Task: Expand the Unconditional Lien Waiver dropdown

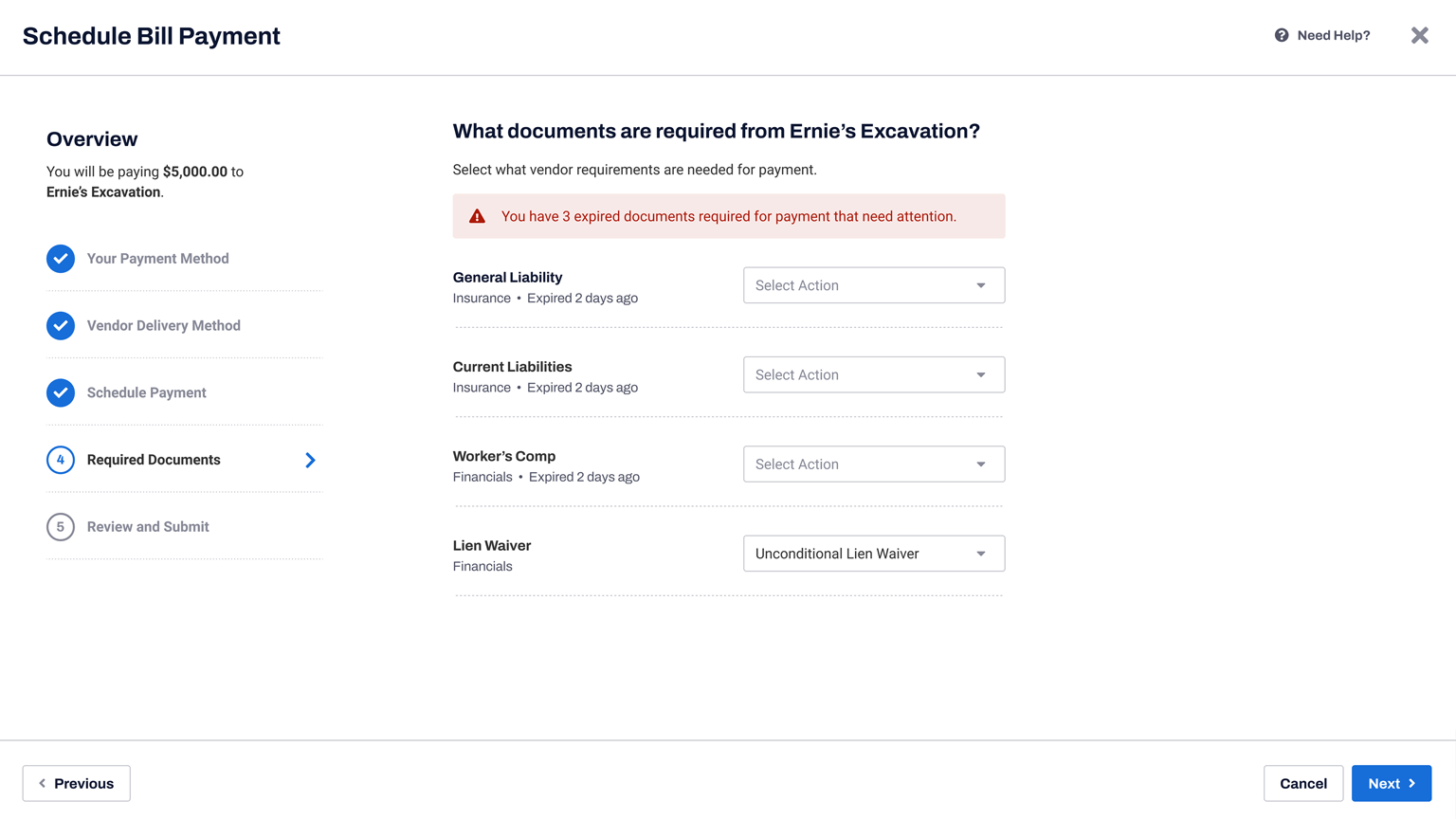Action: point(874,554)
